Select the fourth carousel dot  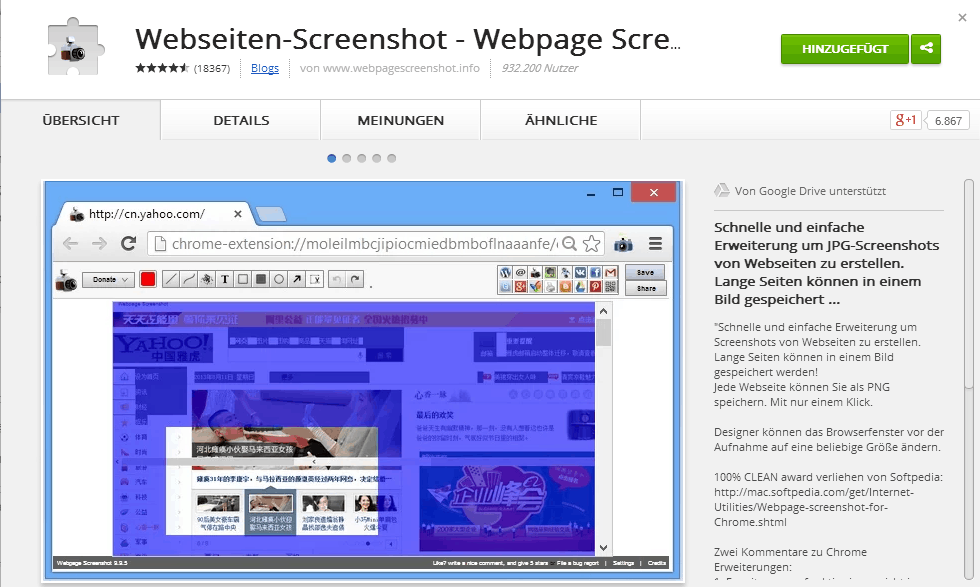point(377,158)
